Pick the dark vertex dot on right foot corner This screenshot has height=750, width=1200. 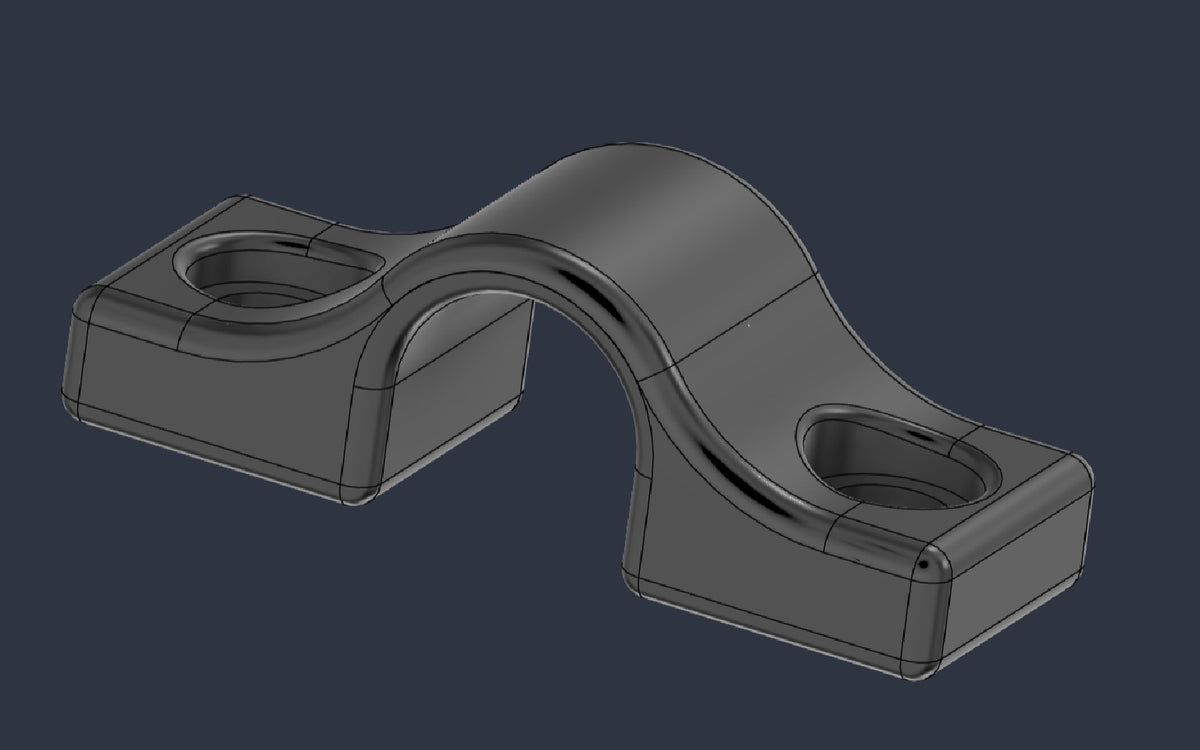click(x=923, y=567)
